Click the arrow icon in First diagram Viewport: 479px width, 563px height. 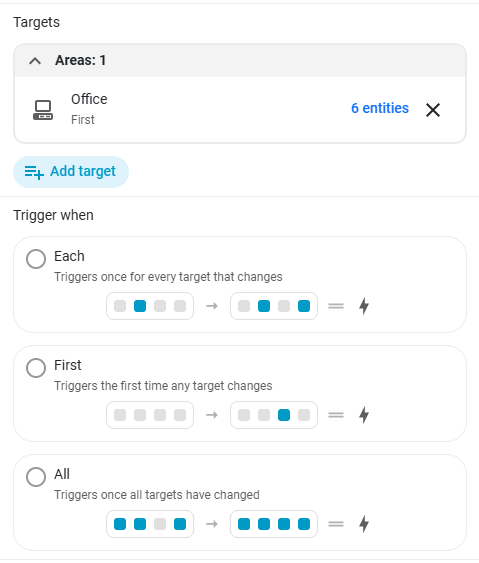pos(212,415)
